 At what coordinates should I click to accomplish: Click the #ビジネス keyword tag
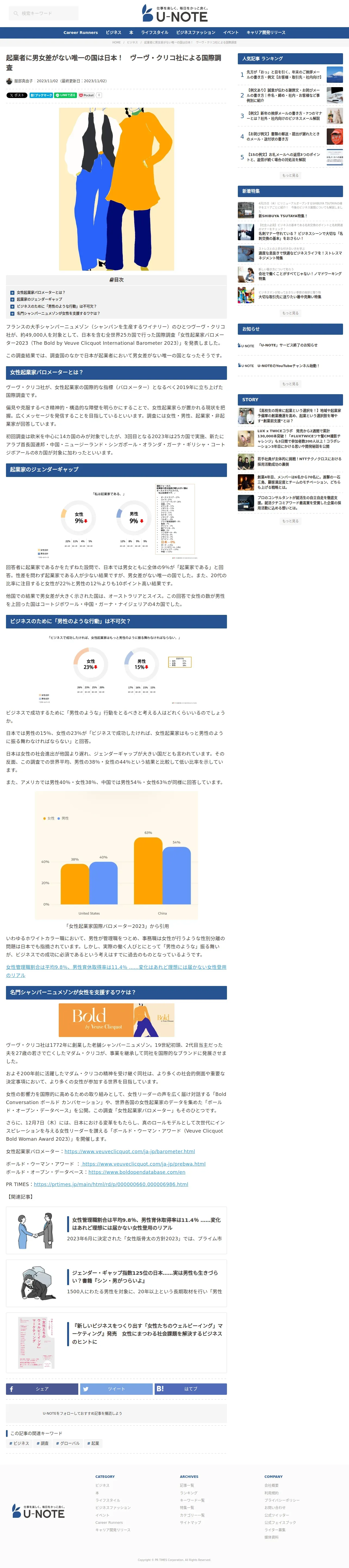[x=20, y=1443]
